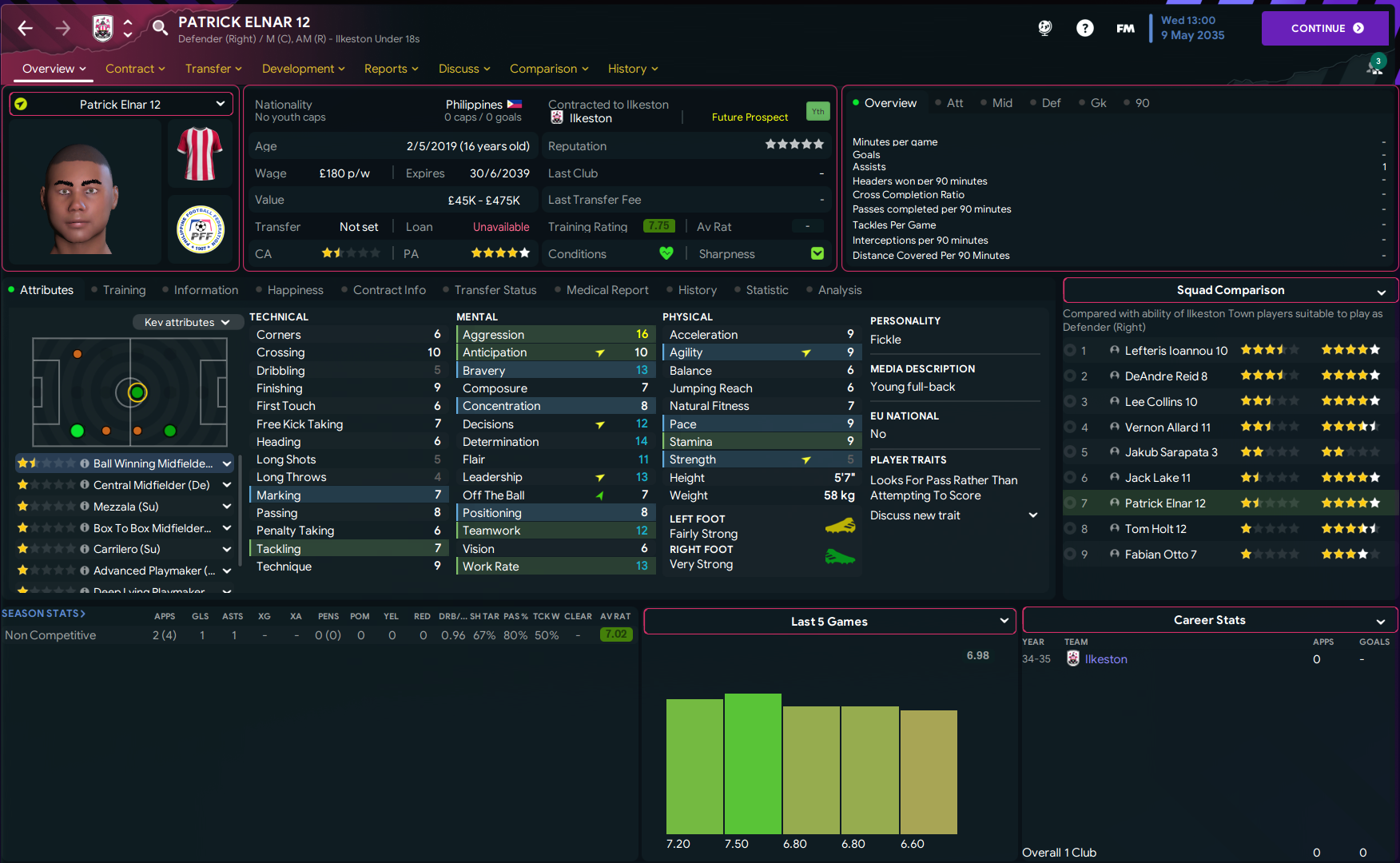Click the info icon beside Central Midfielder (De)

click(x=85, y=484)
